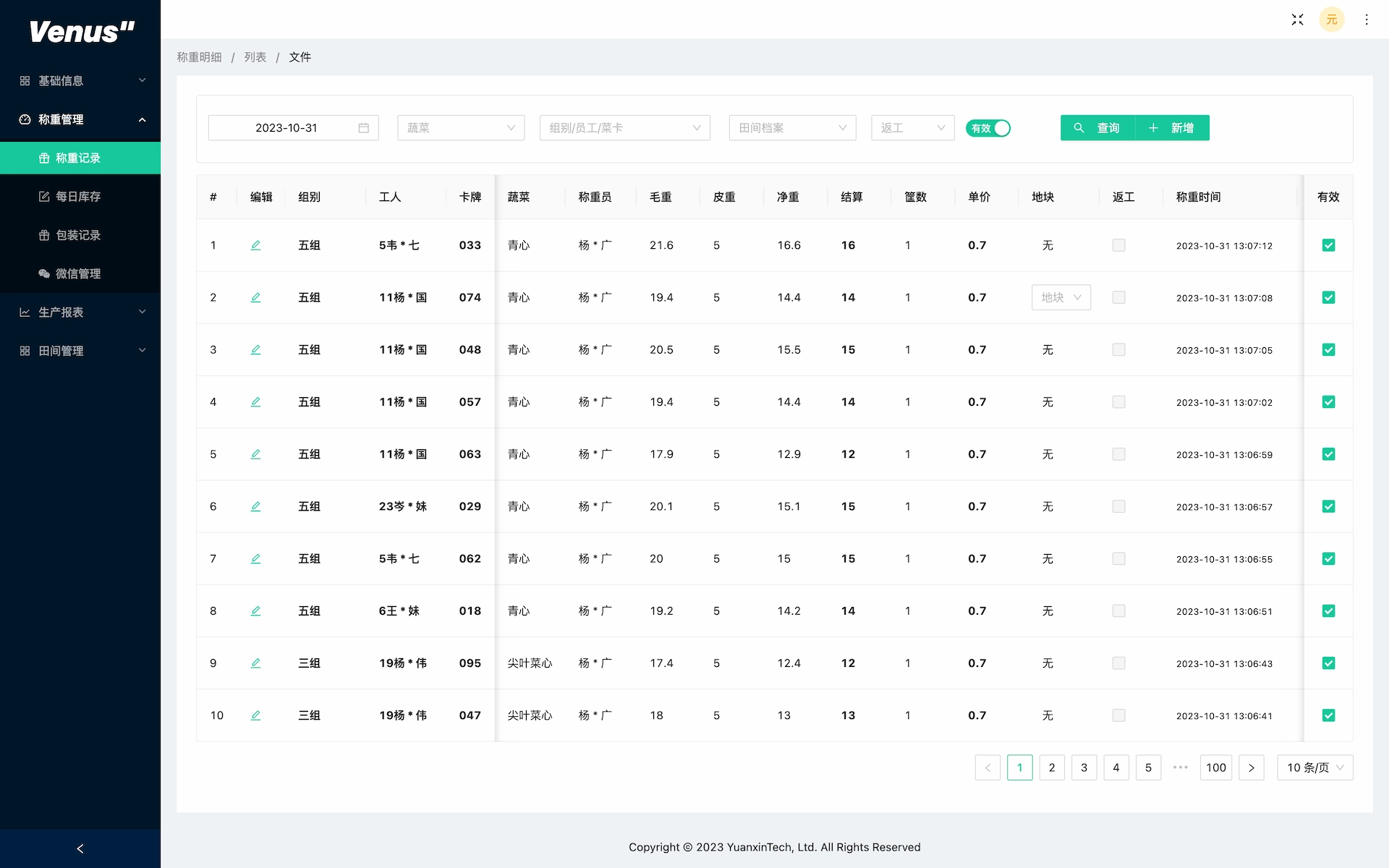The height and width of the screenshot is (868, 1389).
Task: Toggle the 有效 switch in the filter bar
Action: 988,128
